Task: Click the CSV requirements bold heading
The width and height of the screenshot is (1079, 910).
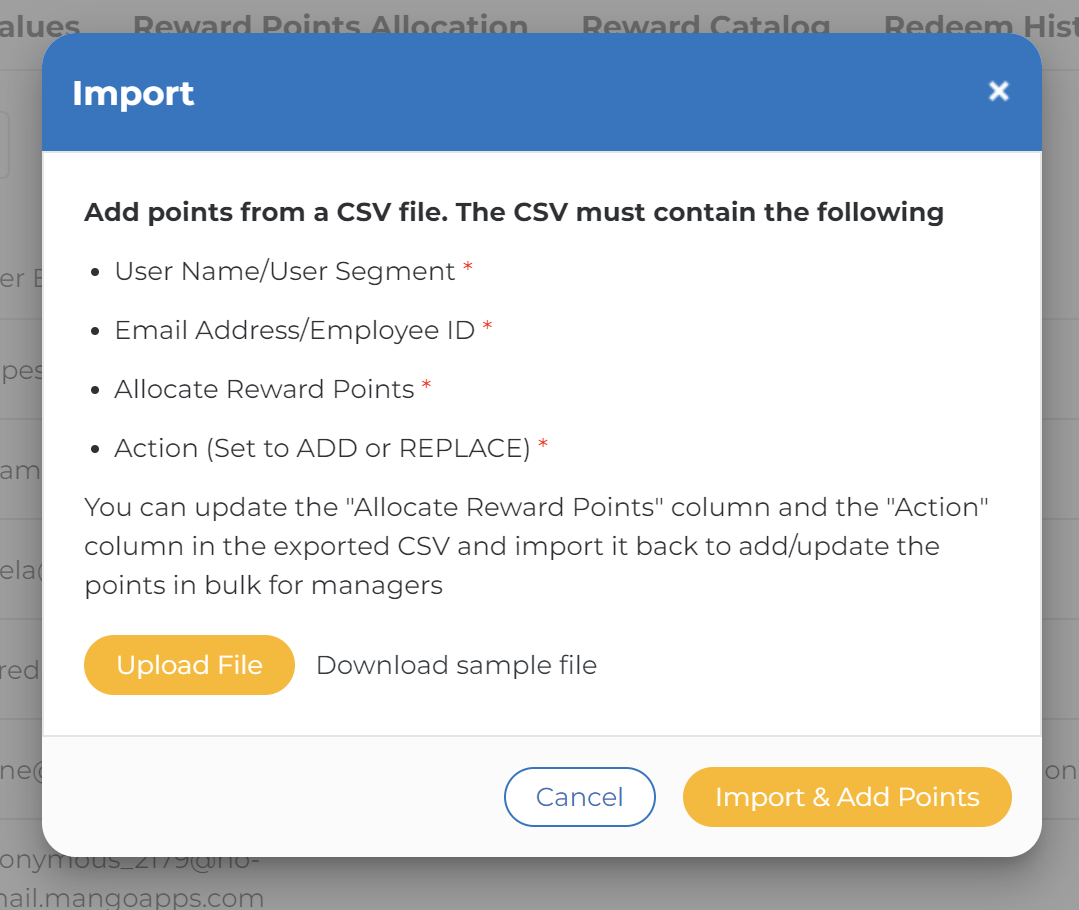Action: click(x=514, y=212)
